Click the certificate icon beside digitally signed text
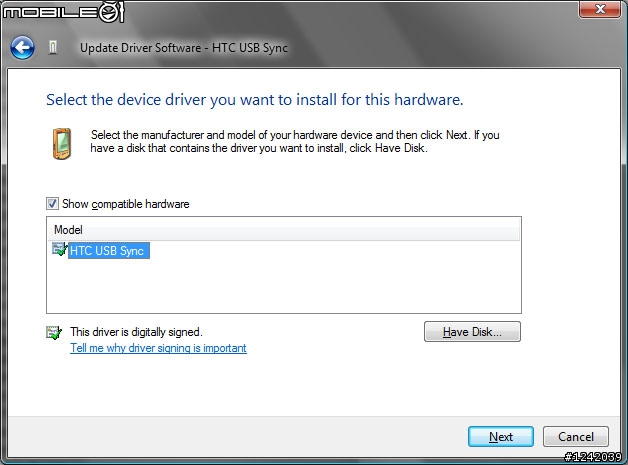This screenshot has height=465, width=628. 54,332
